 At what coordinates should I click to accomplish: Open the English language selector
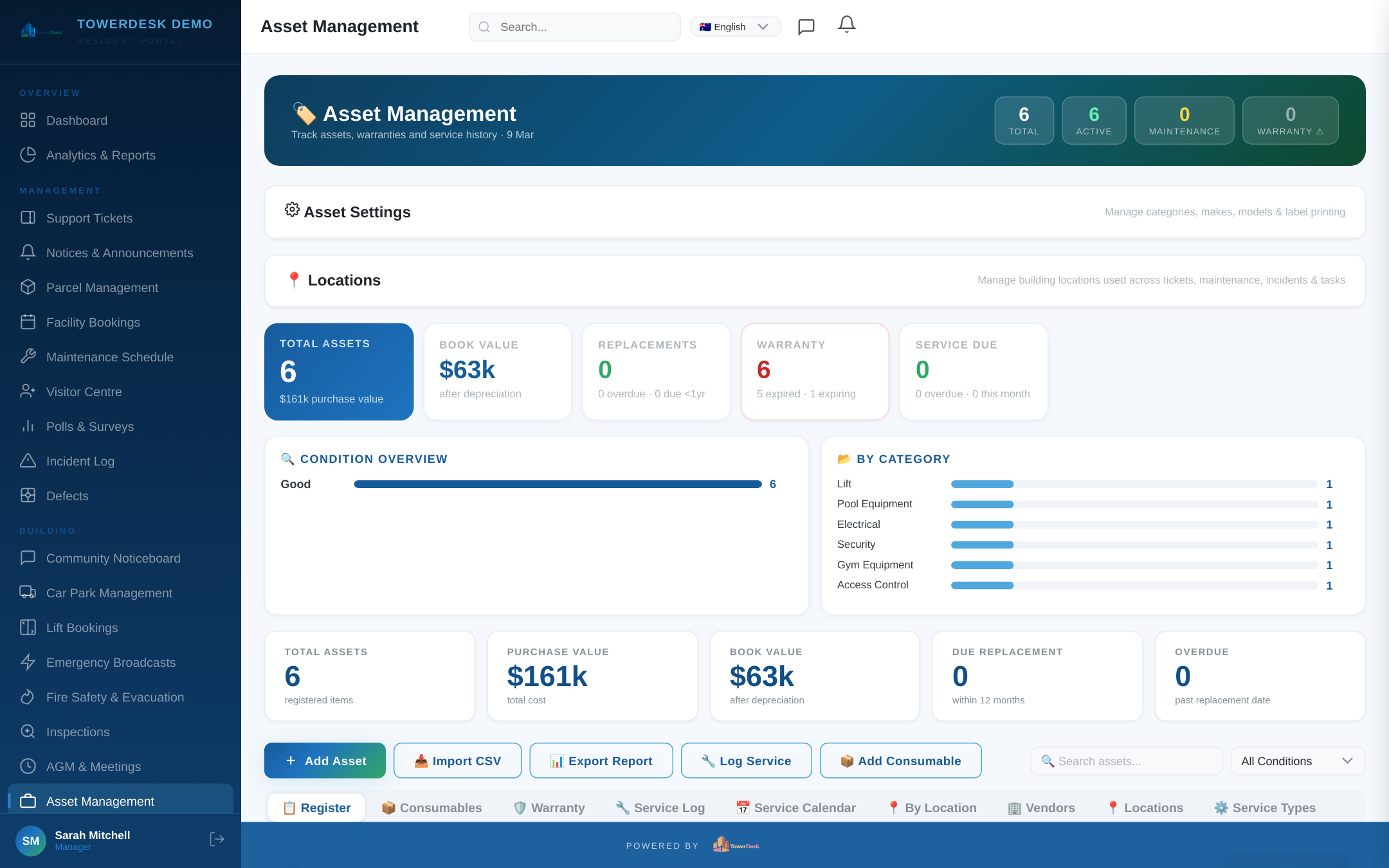[x=734, y=26]
